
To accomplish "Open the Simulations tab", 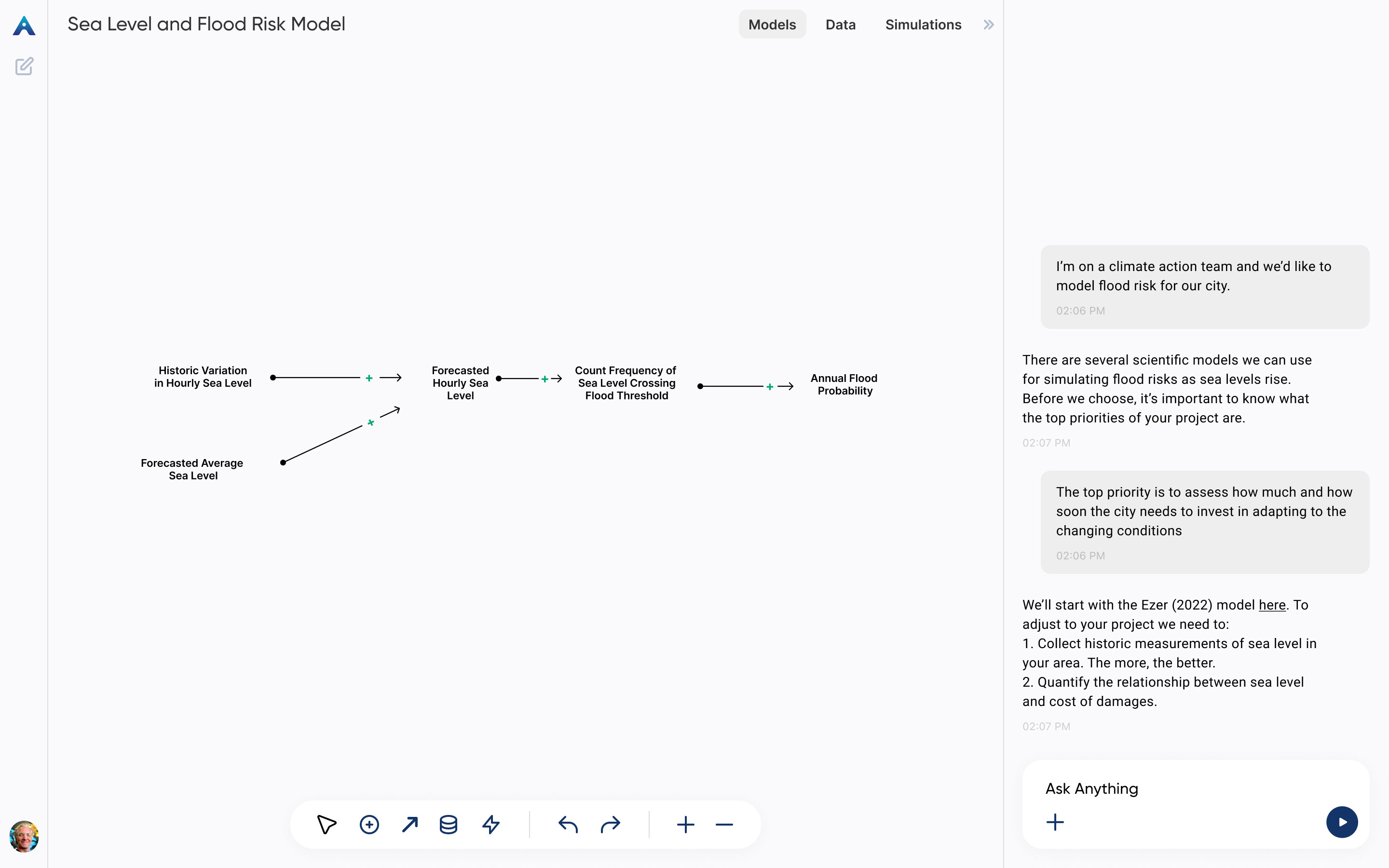I will coord(923,25).
